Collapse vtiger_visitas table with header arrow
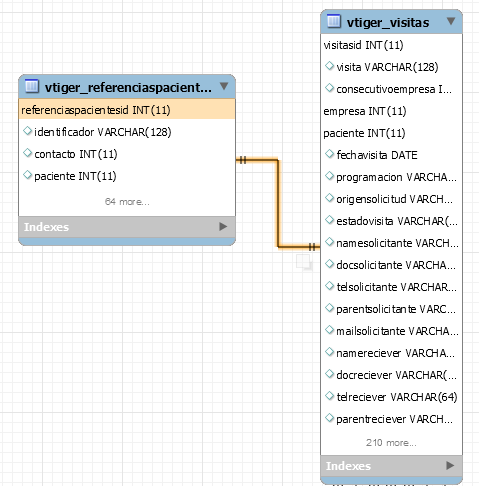Viewport: 479px width, 487px height. tap(451, 21)
